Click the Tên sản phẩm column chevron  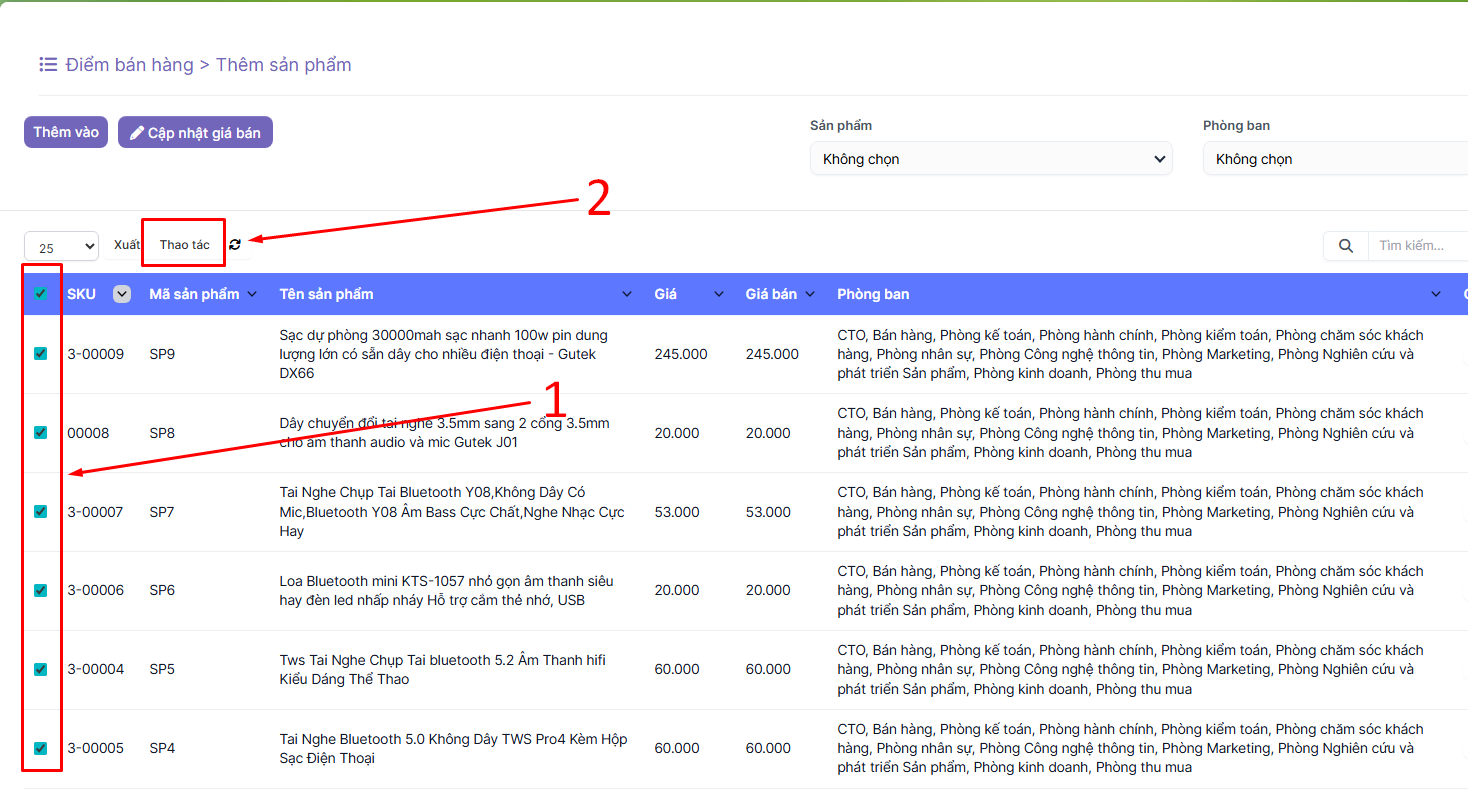[627, 294]
